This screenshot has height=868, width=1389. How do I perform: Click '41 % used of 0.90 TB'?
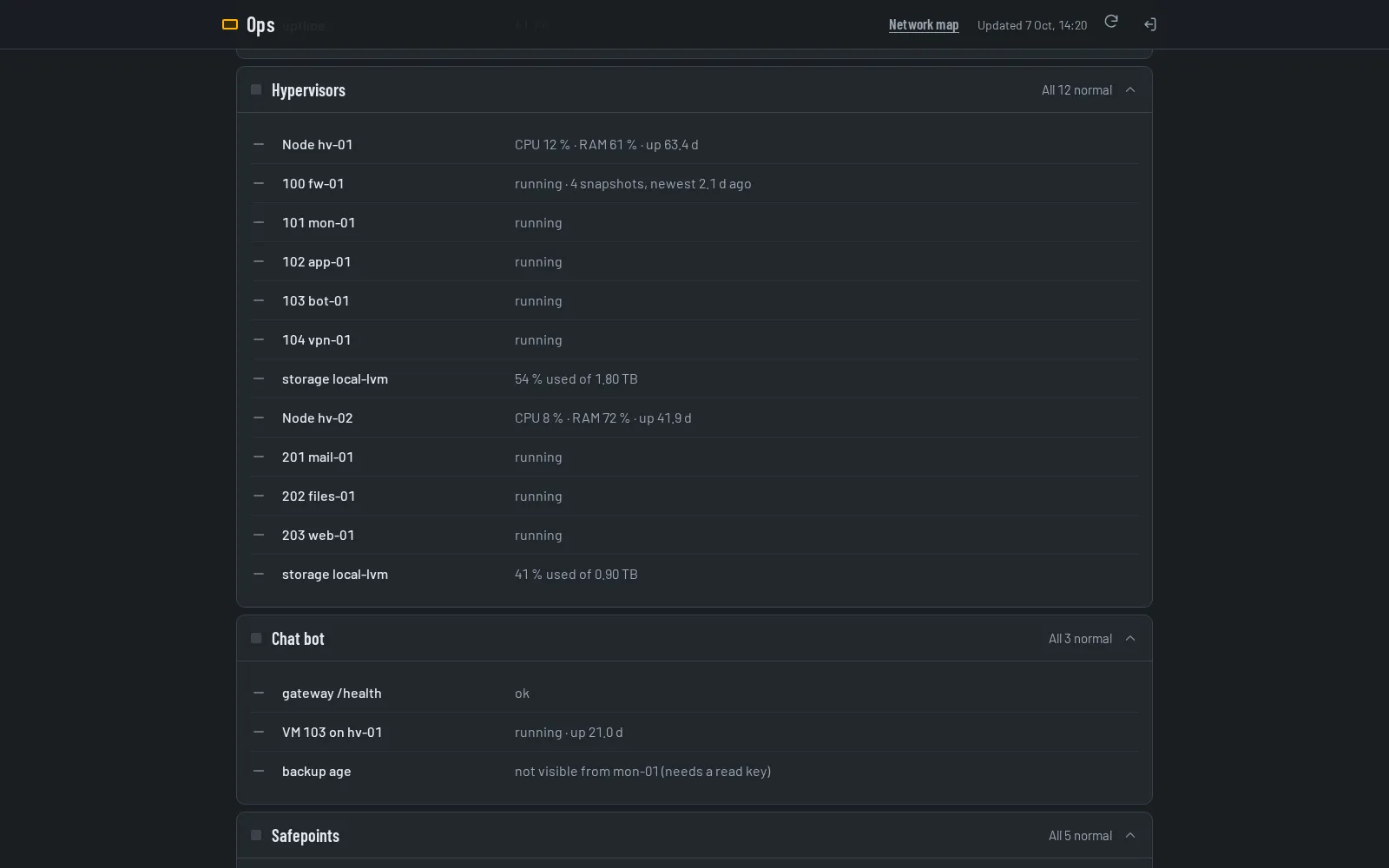click(576, 574)
